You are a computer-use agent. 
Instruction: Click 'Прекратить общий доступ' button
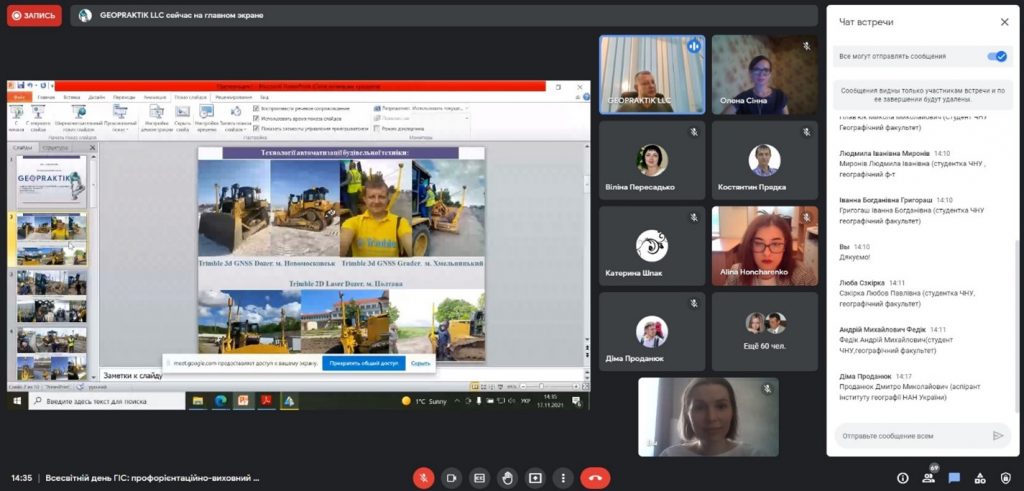pos(363,364)
